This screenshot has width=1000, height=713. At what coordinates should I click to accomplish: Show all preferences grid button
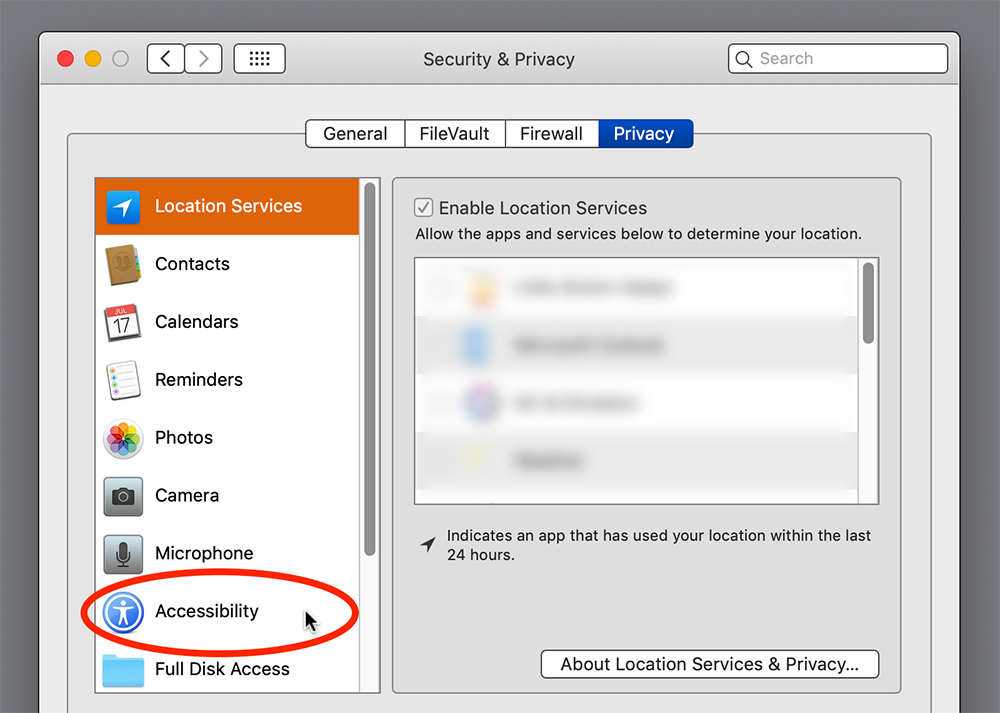(x=259, y=59)
